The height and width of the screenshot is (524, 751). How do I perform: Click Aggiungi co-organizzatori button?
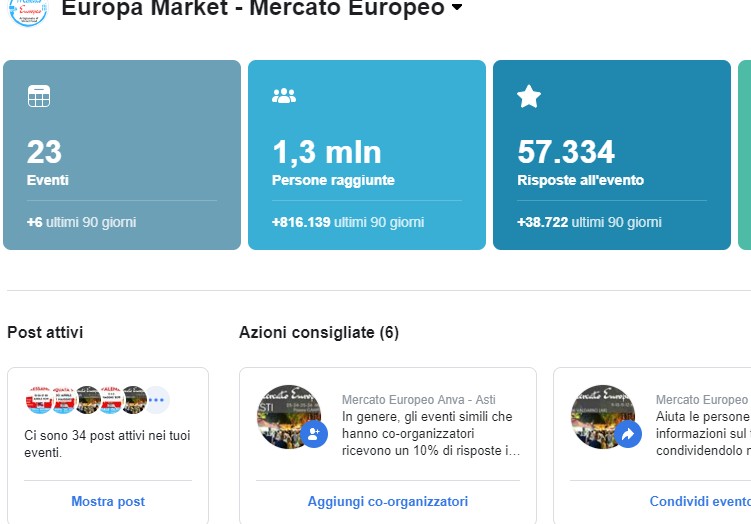pos(387,501)
